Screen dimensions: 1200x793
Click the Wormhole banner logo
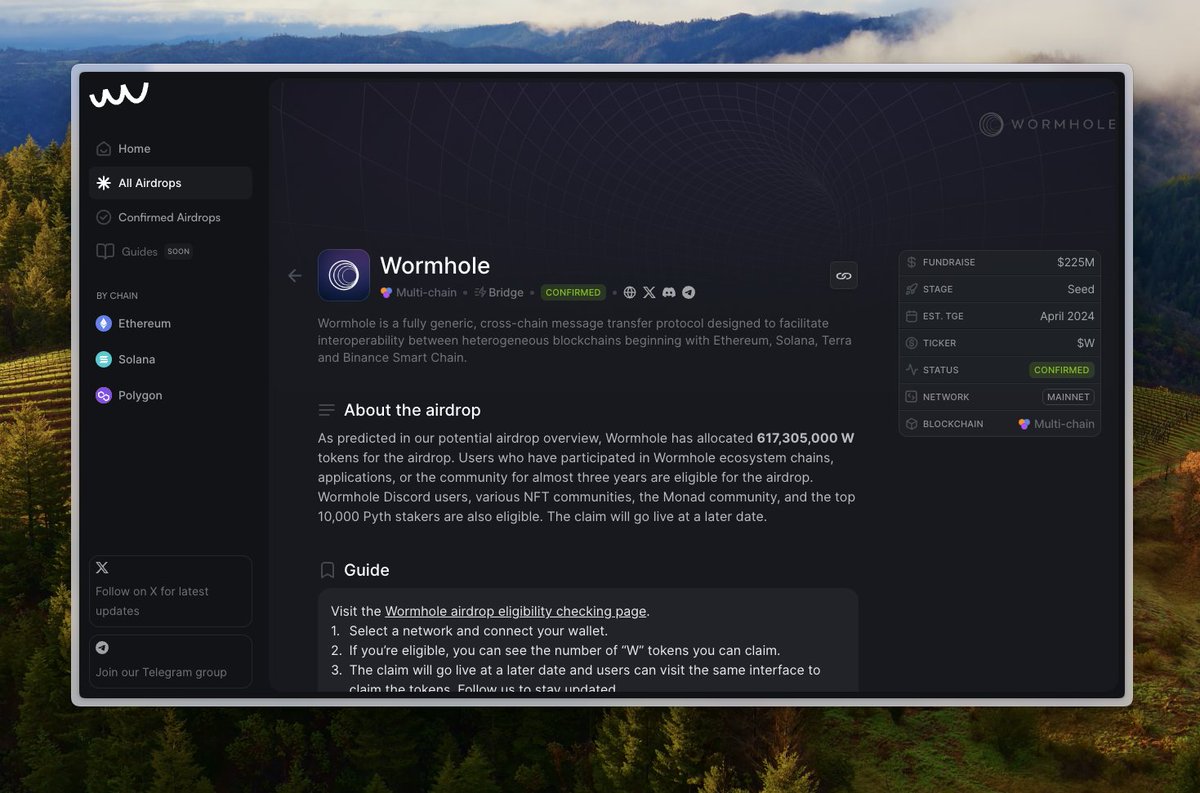pyautogui.click(x=1047, y=124)
